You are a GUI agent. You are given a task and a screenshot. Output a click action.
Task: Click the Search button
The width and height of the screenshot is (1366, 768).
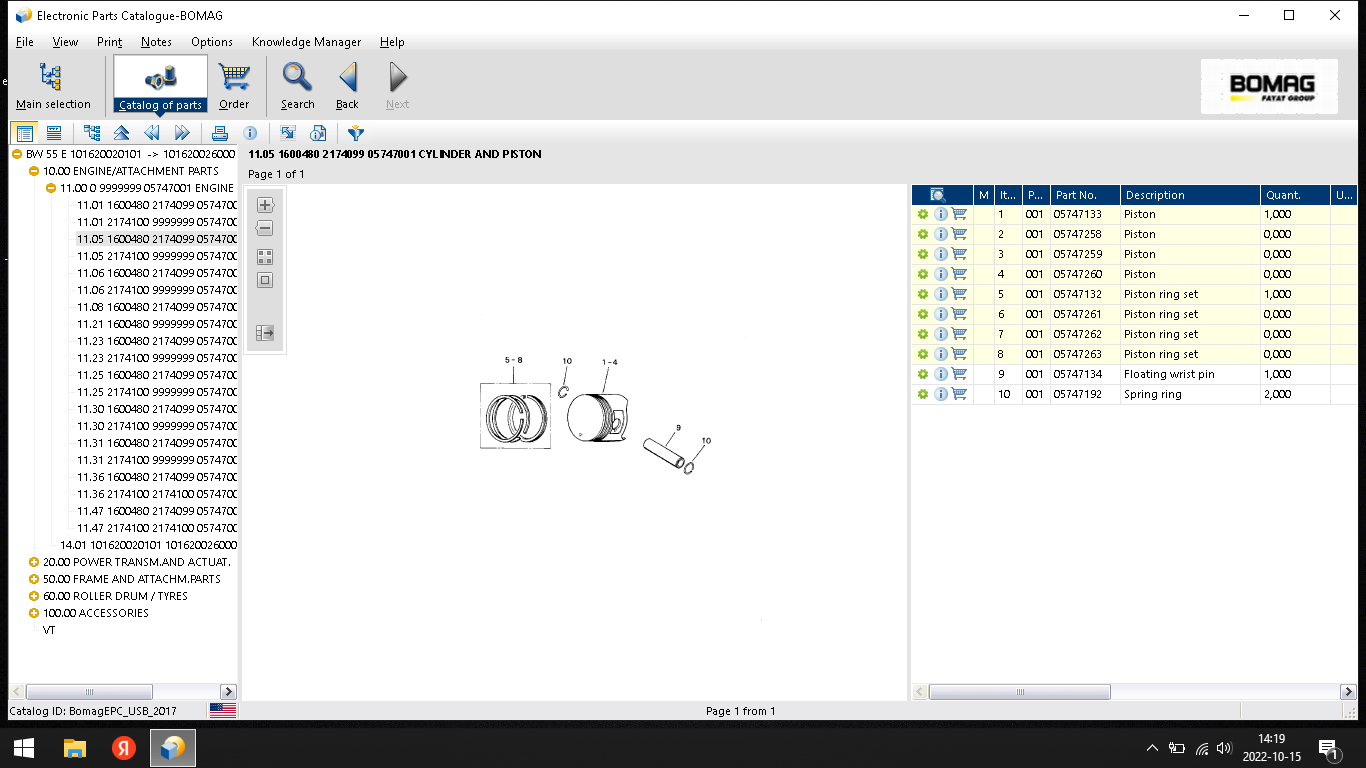tap(297, 86)
